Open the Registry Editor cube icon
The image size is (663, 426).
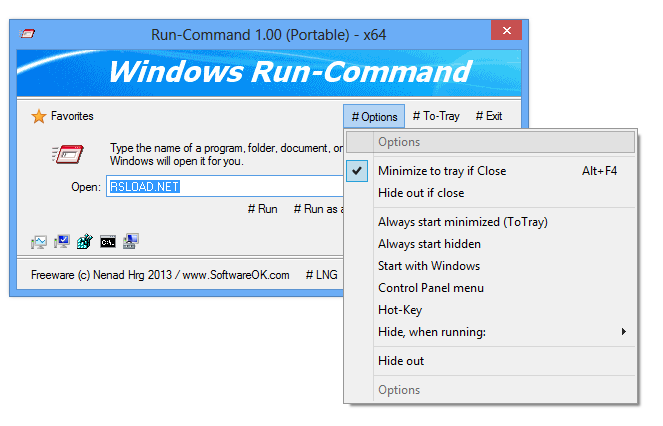85,242
